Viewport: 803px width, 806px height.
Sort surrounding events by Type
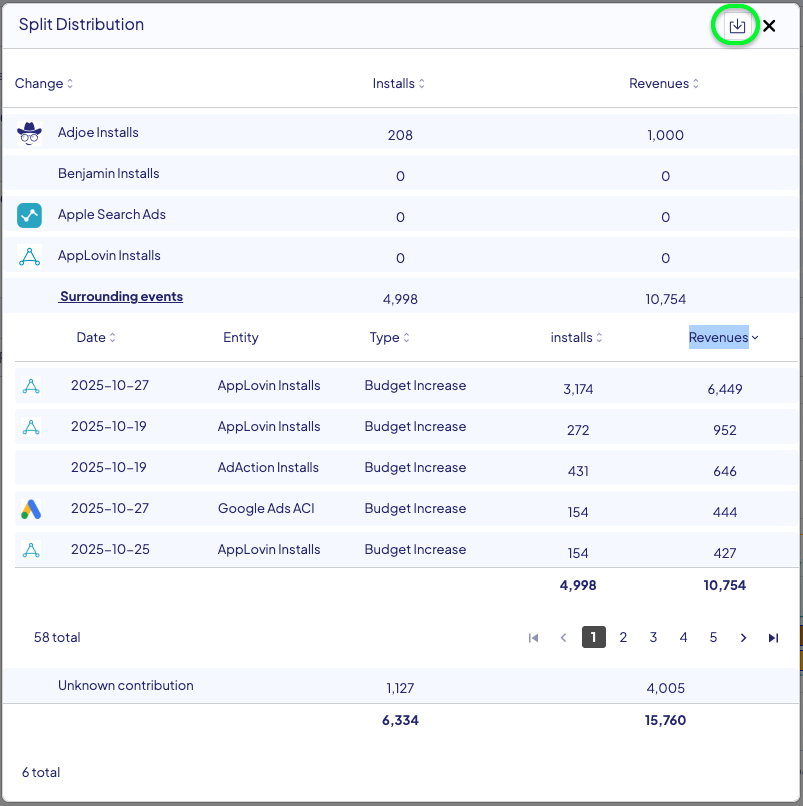pos(390,338)
